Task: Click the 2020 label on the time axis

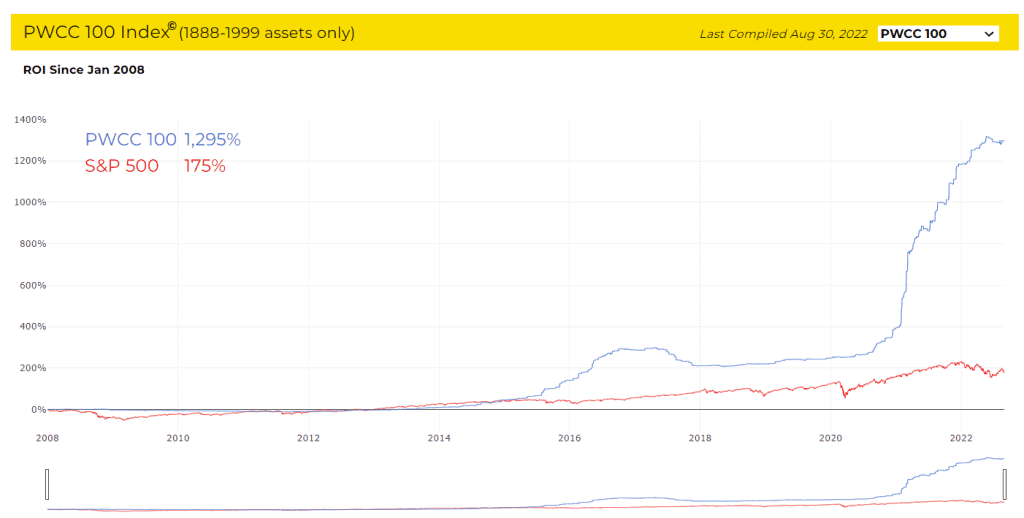Action: pyautogui.click(x=831, y=438)
